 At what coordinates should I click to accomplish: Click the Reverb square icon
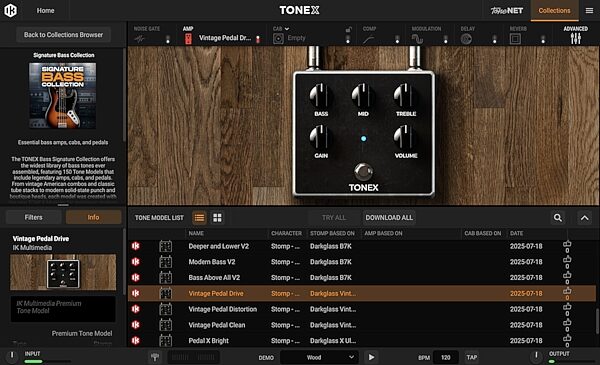pyautogui.click(x=515, y=39)
